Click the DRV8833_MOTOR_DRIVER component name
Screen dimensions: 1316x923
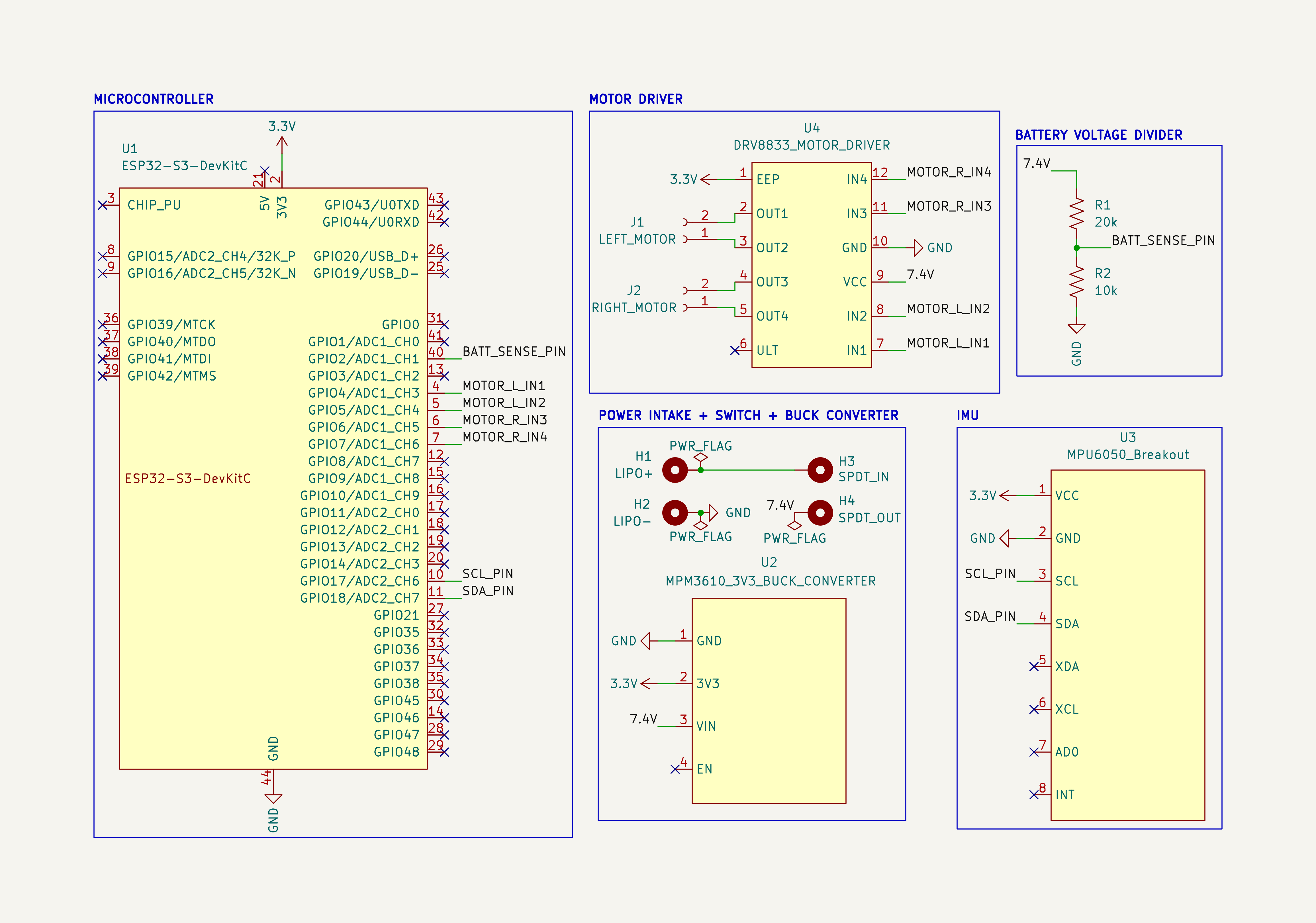[812, 146]
